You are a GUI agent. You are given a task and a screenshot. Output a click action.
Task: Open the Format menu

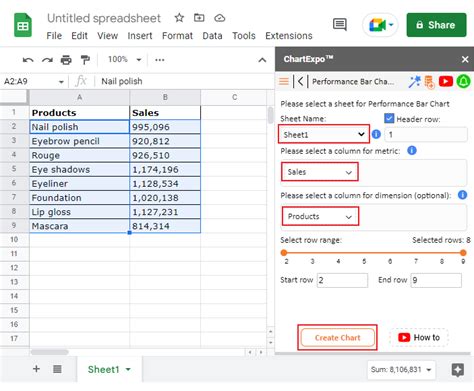point(177,36)
